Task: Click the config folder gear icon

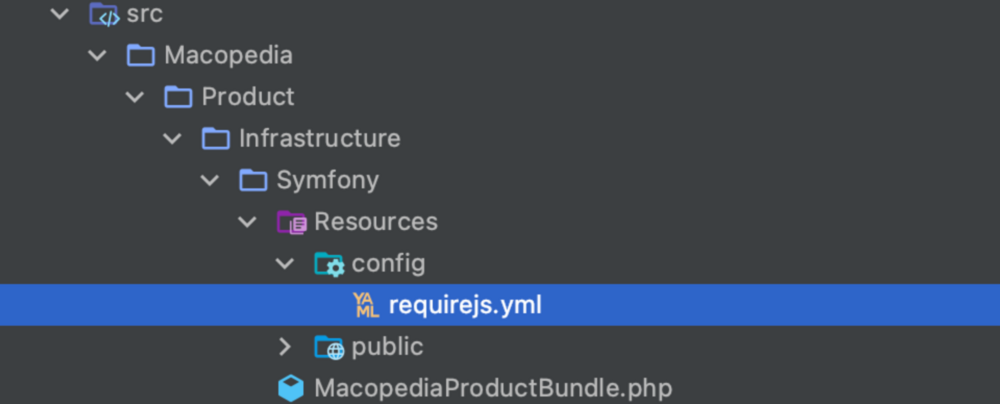Action: click(x=329, y=264)
